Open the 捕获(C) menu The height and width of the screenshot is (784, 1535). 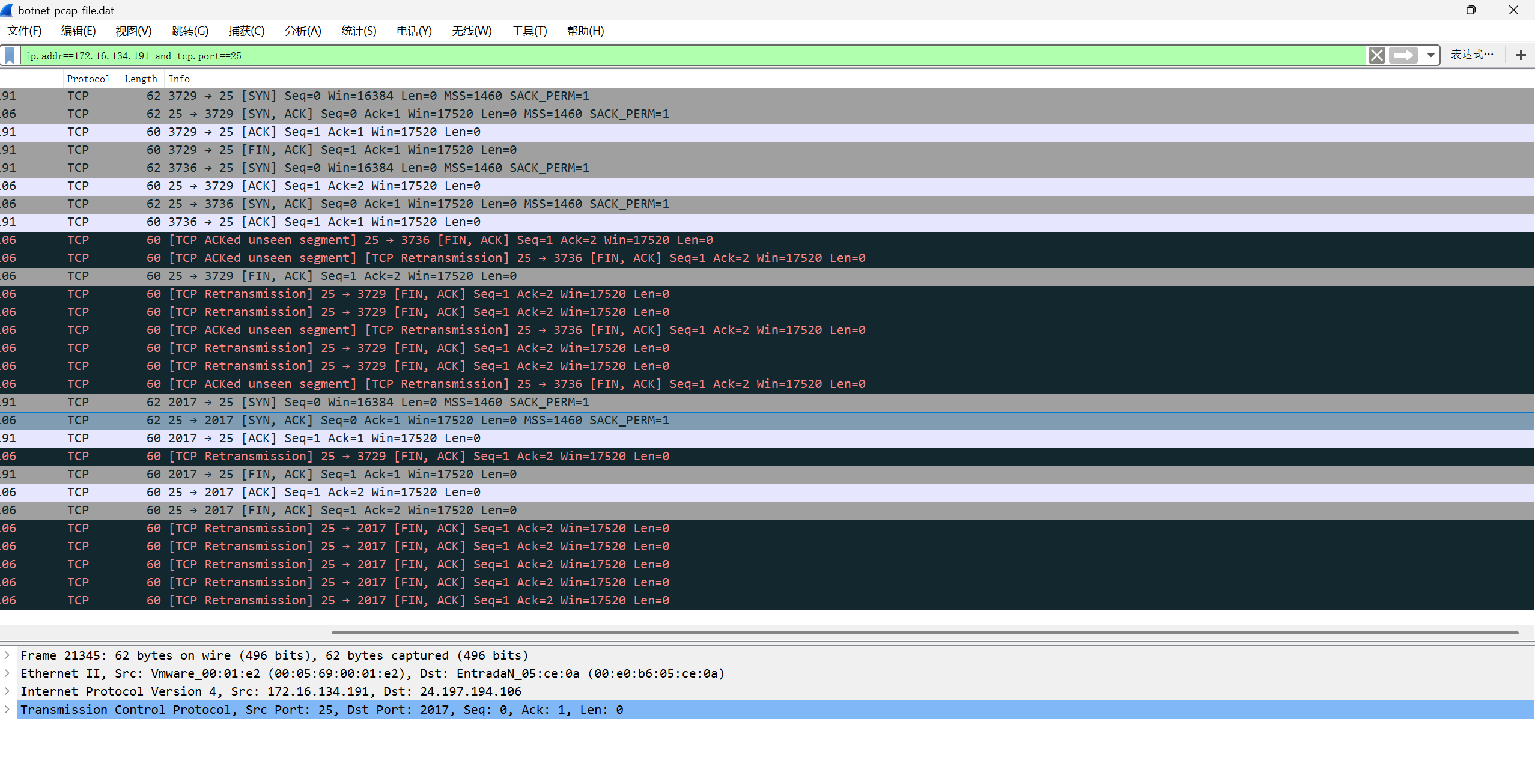coord(246,31)
